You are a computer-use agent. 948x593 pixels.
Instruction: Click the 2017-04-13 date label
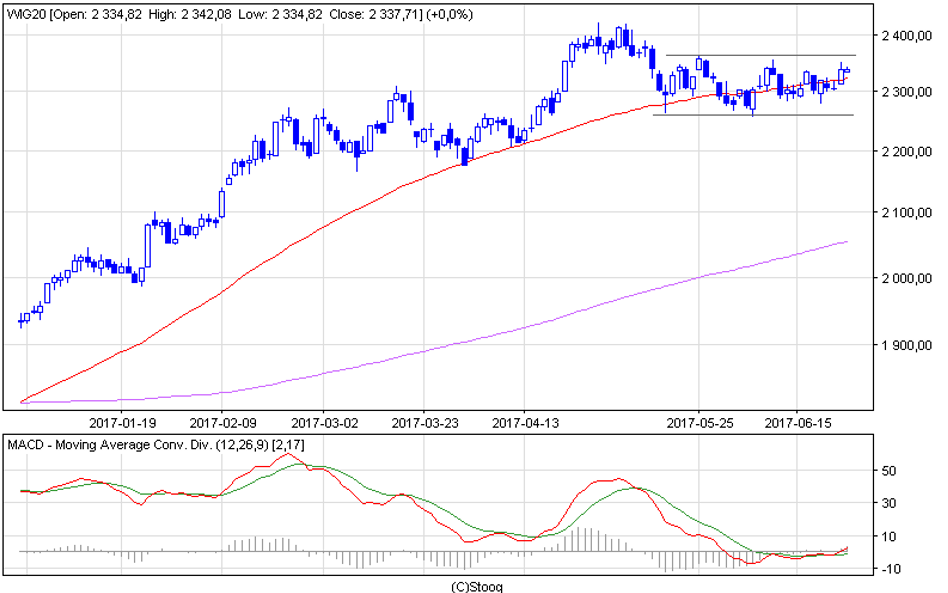524,422
